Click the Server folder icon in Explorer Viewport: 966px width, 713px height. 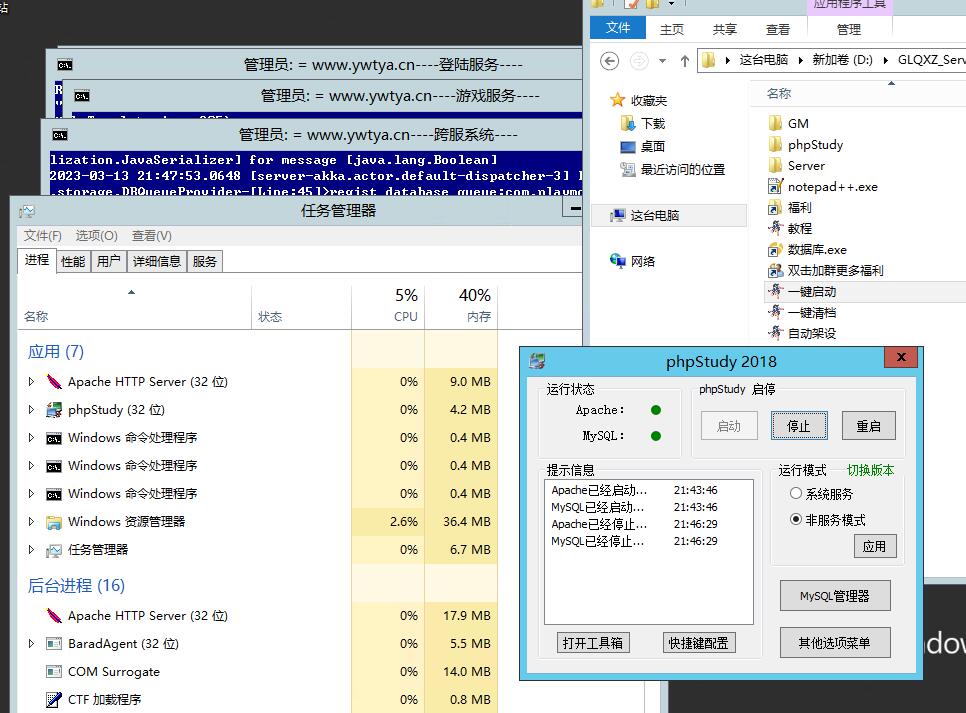775,165
